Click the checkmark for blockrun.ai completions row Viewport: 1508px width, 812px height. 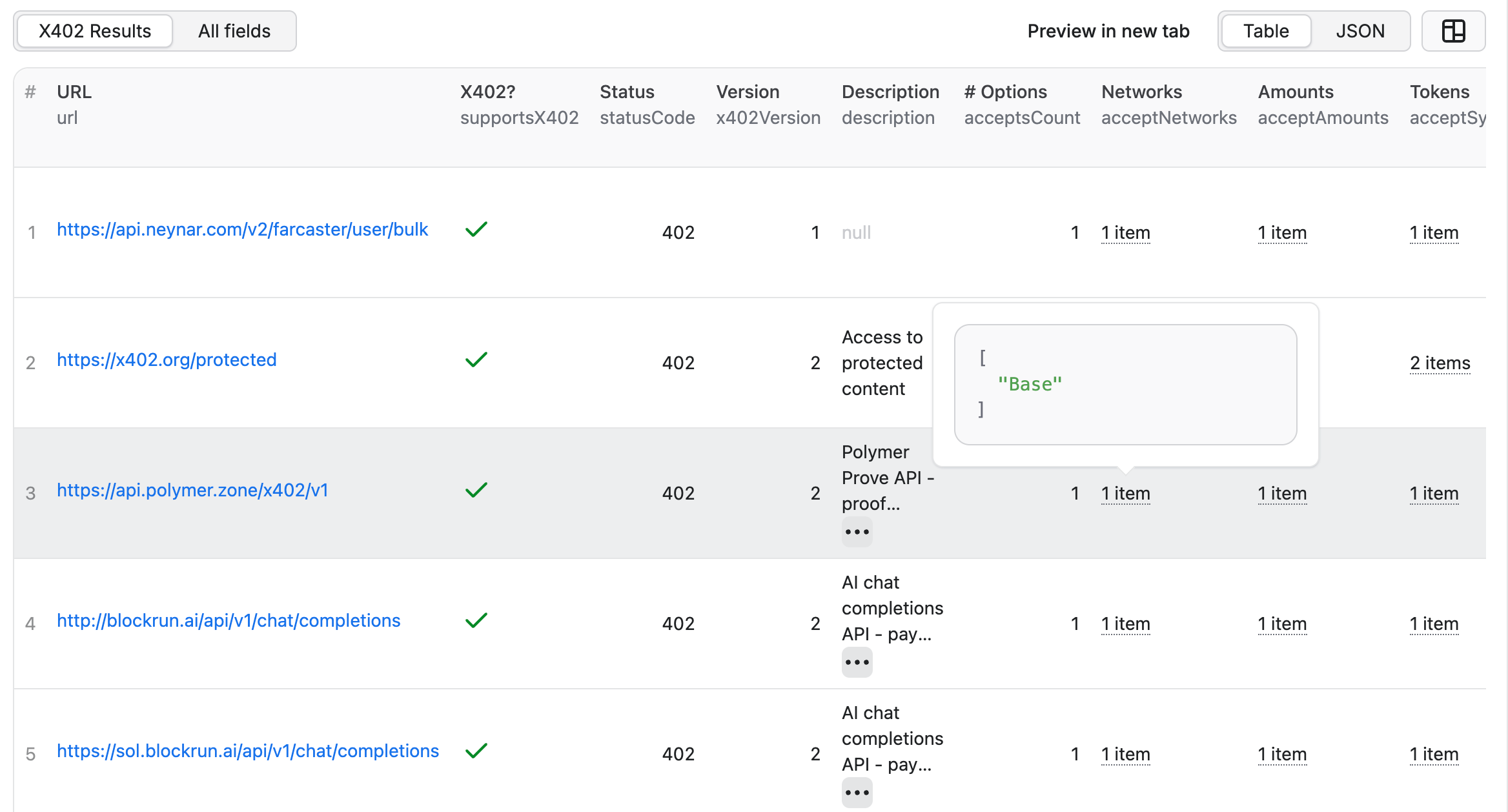tap(476, 620)
